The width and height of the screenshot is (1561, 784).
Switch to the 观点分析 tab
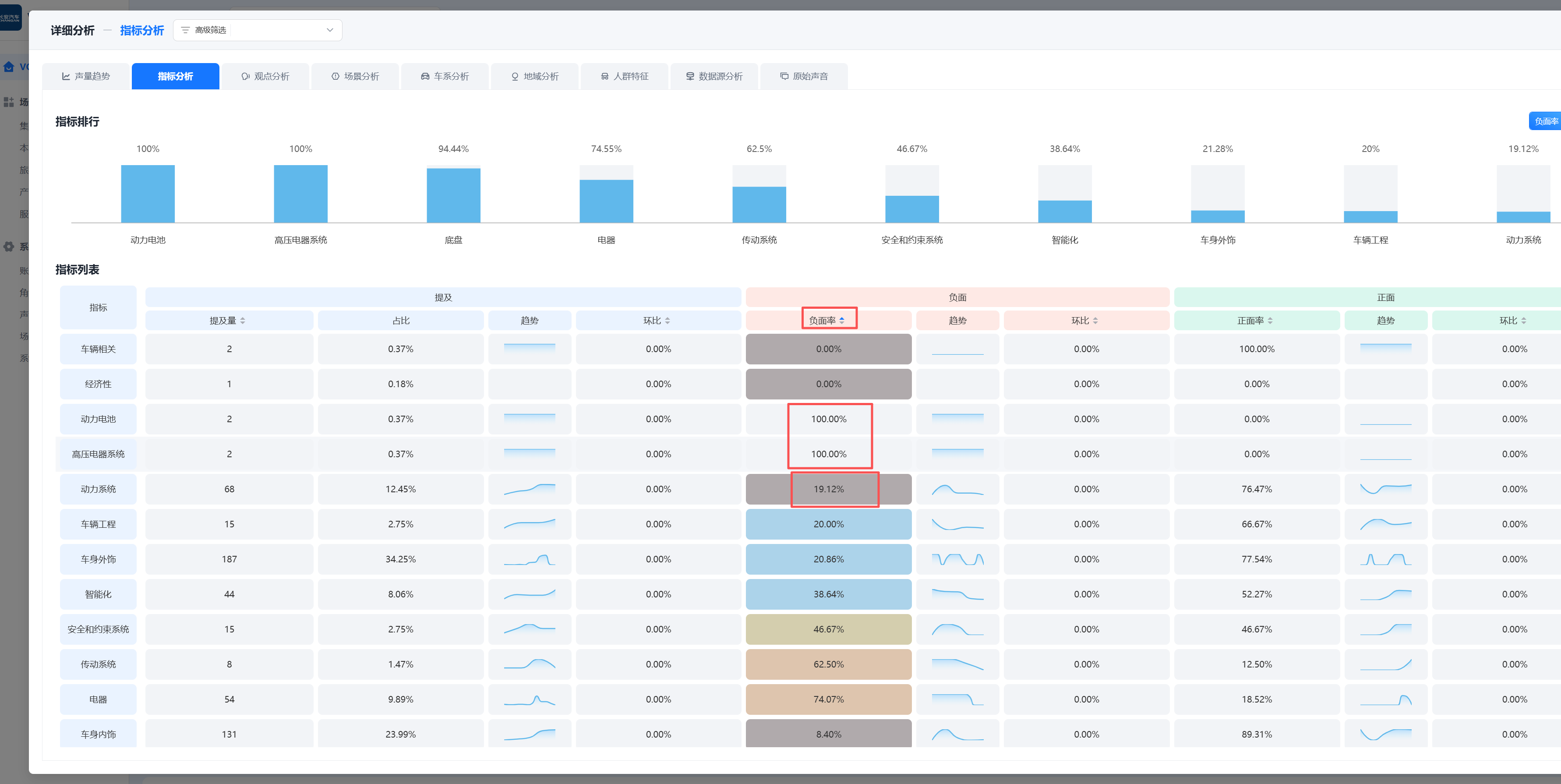tap(265, 76)
